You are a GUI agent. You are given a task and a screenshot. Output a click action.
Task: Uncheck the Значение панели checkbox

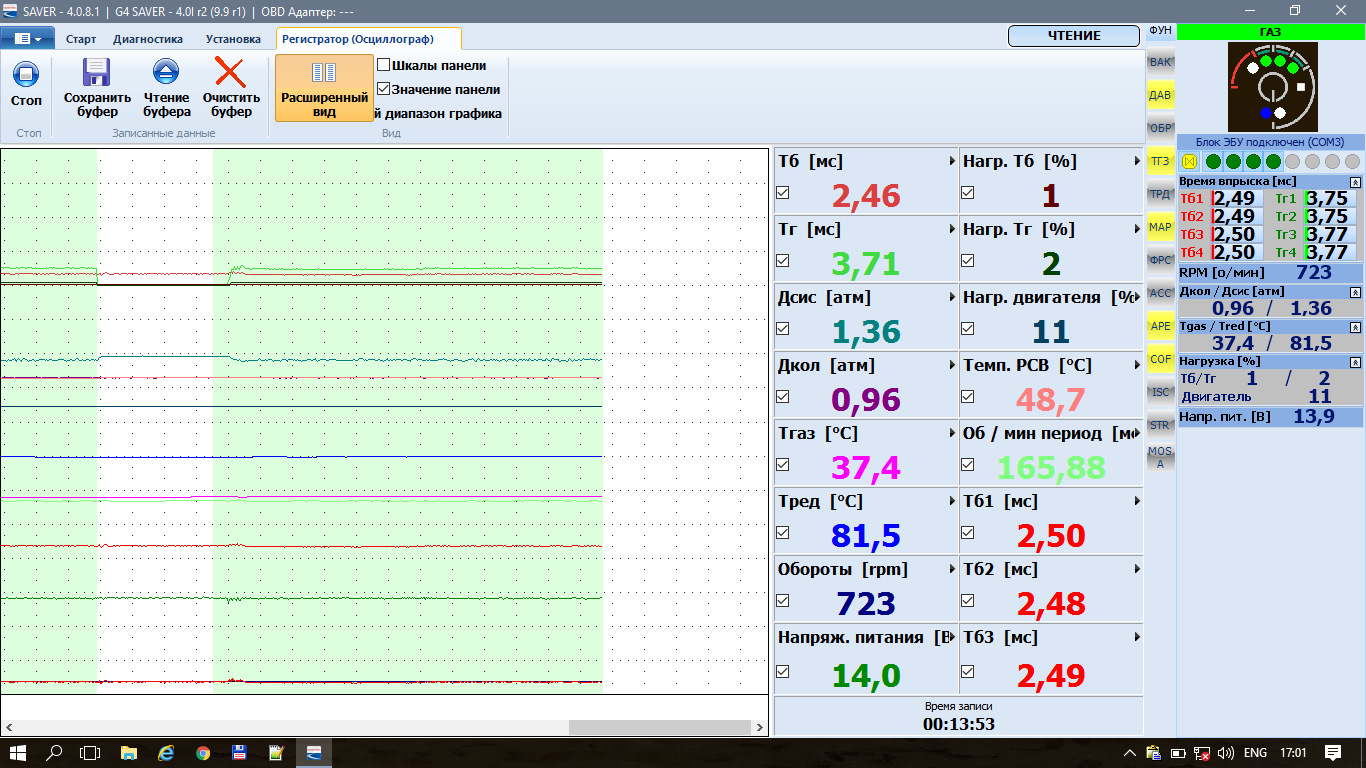pyautogui.click(x=384, y=89)
